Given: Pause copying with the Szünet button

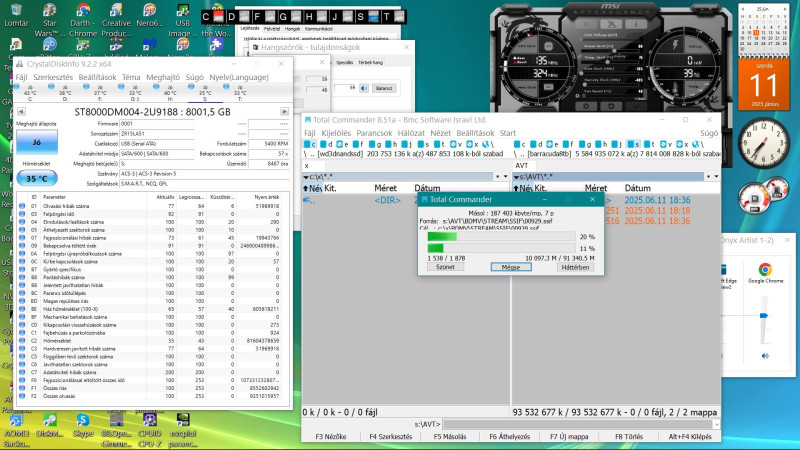Looking at the screenshot, I should tap(445, 267).
